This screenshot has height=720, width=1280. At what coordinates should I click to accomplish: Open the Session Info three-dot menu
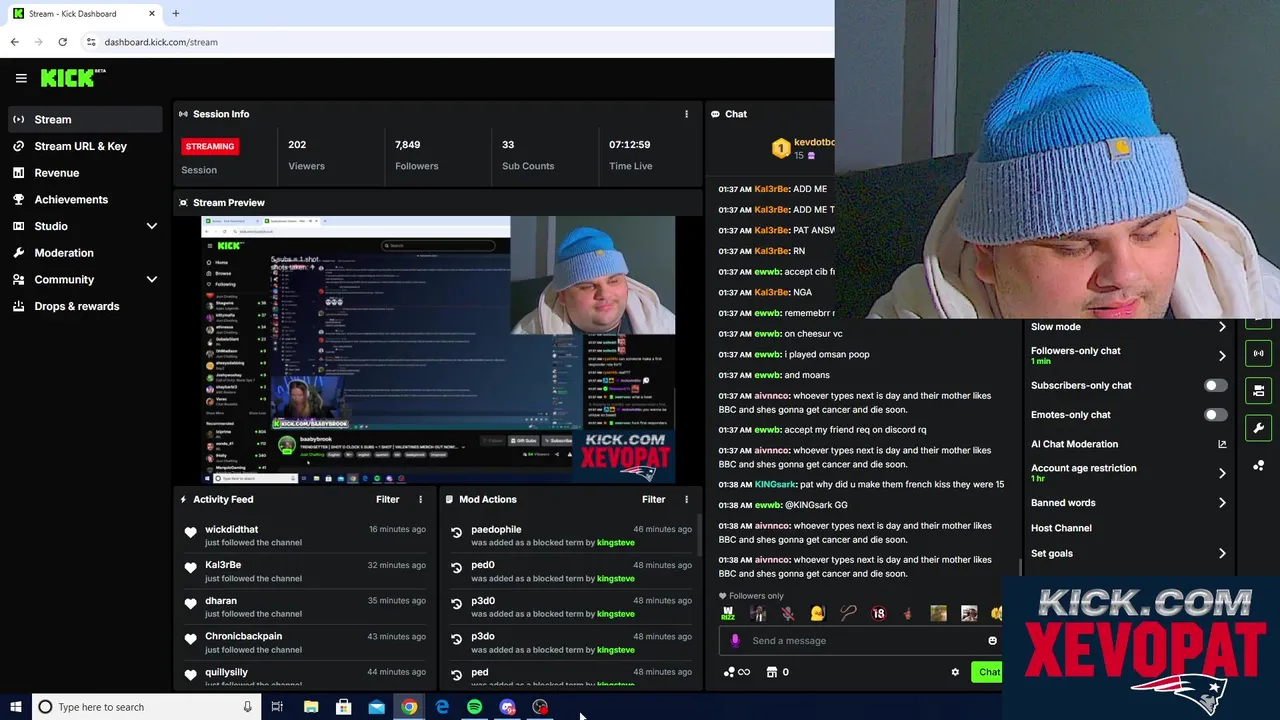click(686, 114)
